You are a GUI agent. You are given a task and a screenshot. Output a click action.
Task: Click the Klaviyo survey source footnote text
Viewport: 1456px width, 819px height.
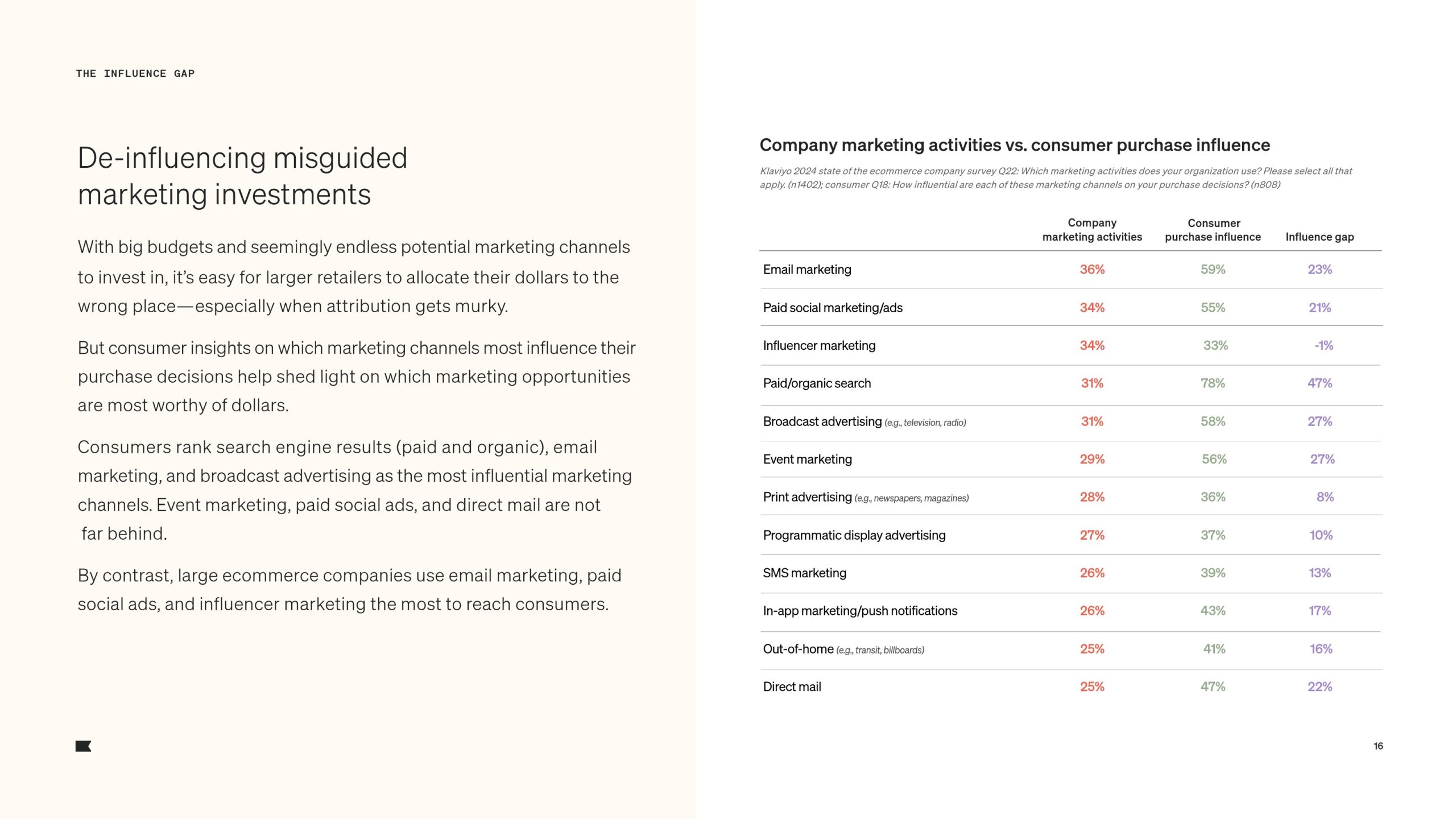point(1055,178)
